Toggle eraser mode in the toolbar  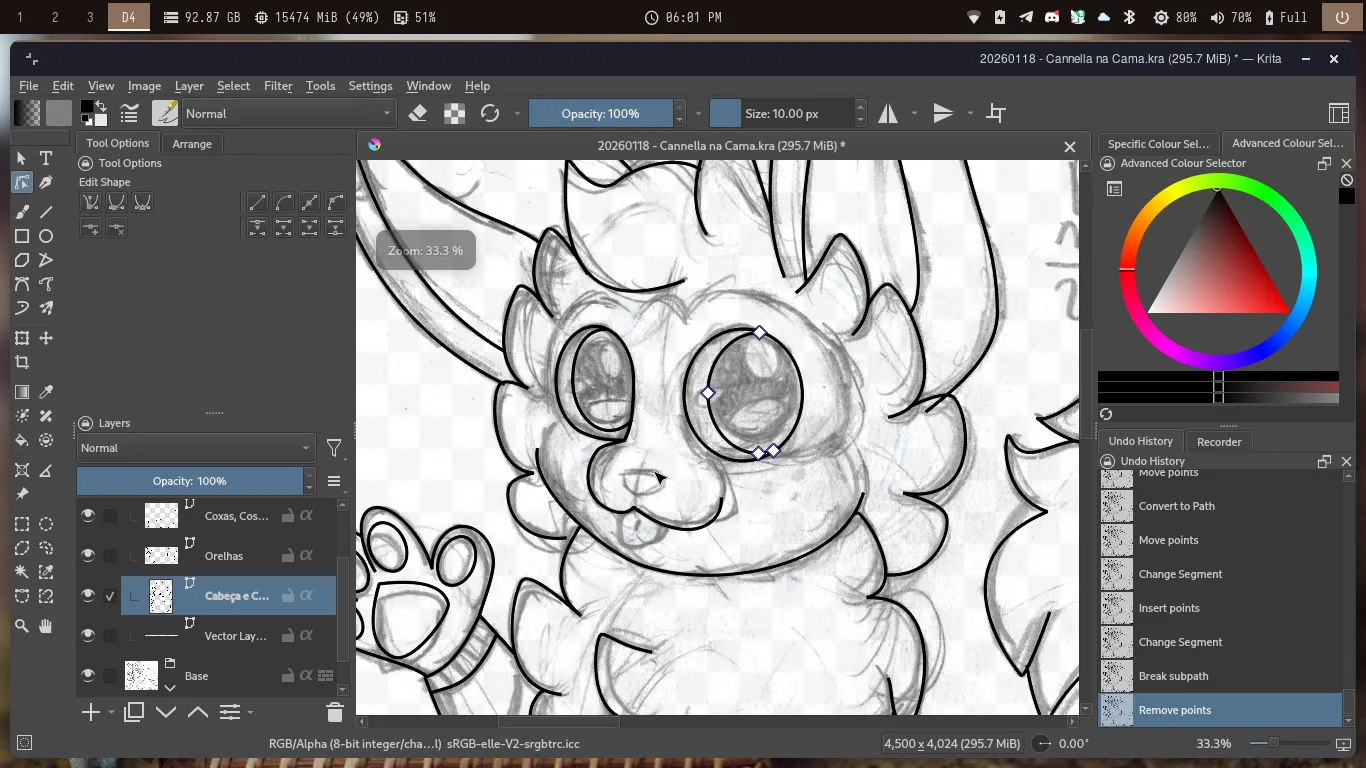click(418, 114)
